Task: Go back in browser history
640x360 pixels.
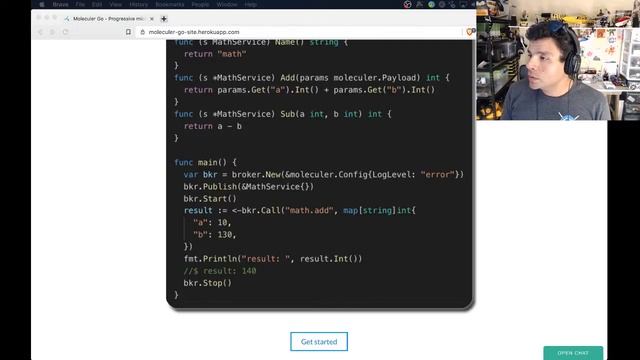Action: pos(40,32)
